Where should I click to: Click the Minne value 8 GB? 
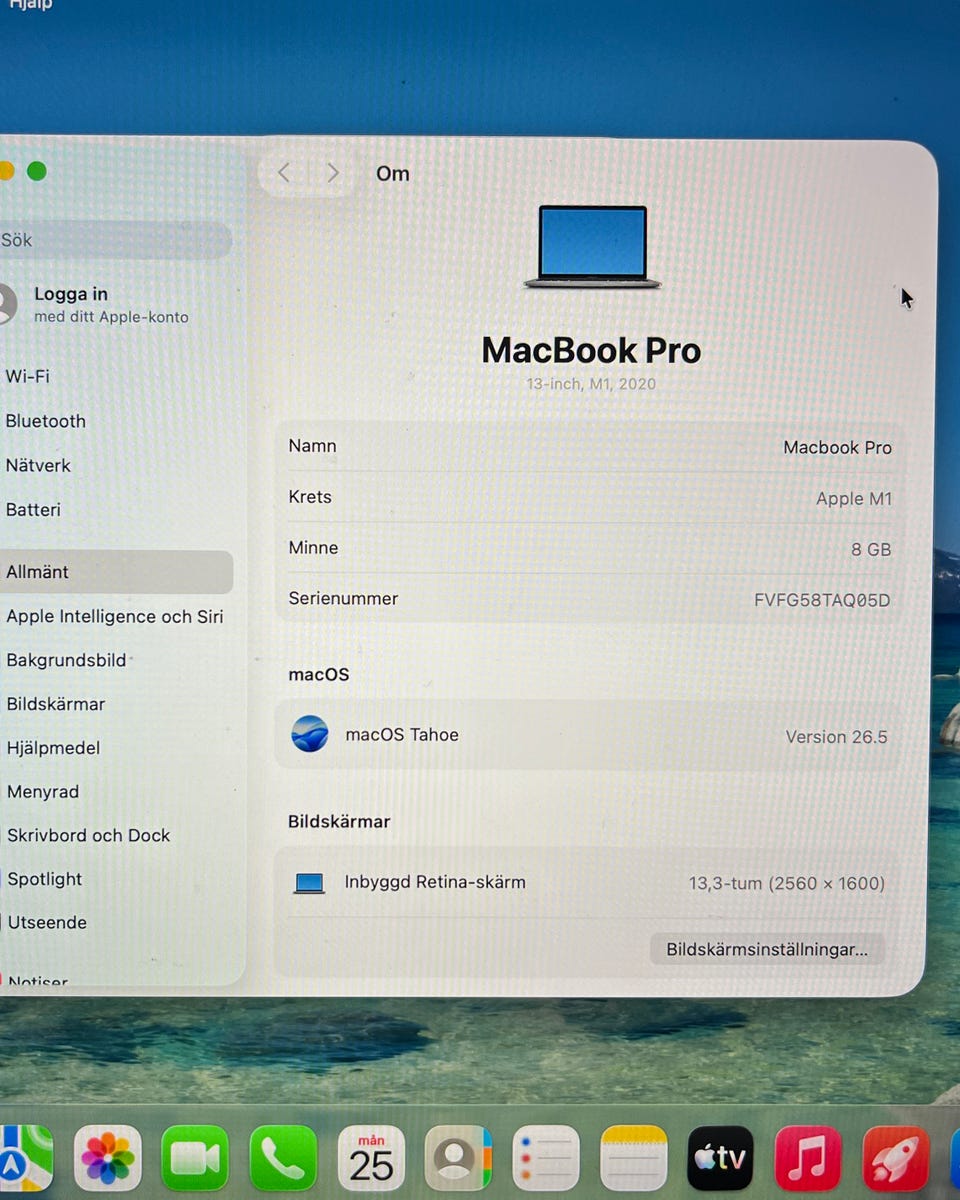click(x=871, y=549)
